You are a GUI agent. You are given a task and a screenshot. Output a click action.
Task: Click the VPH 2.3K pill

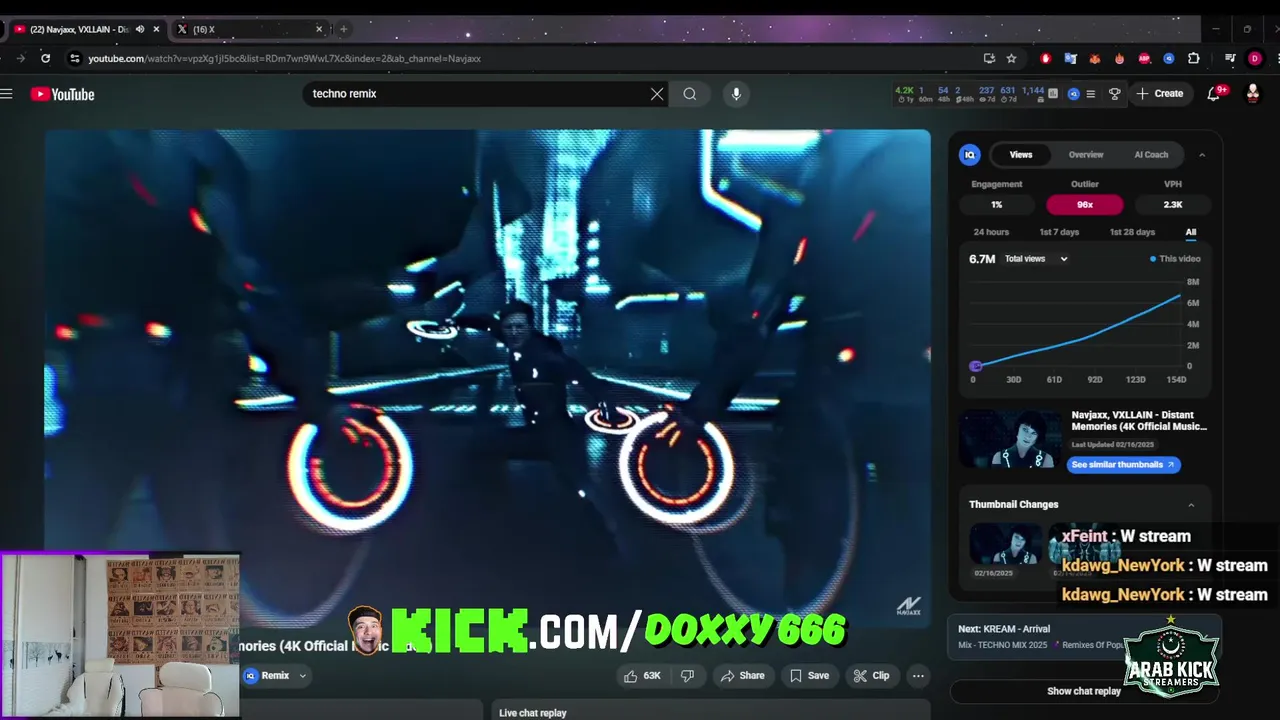click(x=1173, y=205)
